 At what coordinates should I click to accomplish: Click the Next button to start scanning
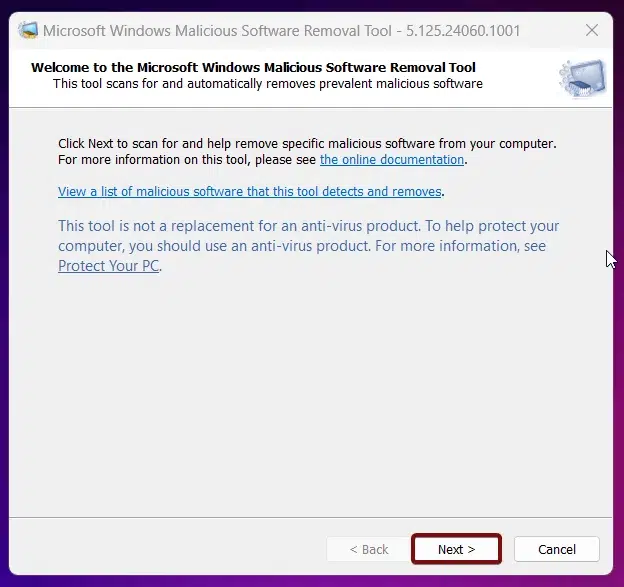pos(456,549)
